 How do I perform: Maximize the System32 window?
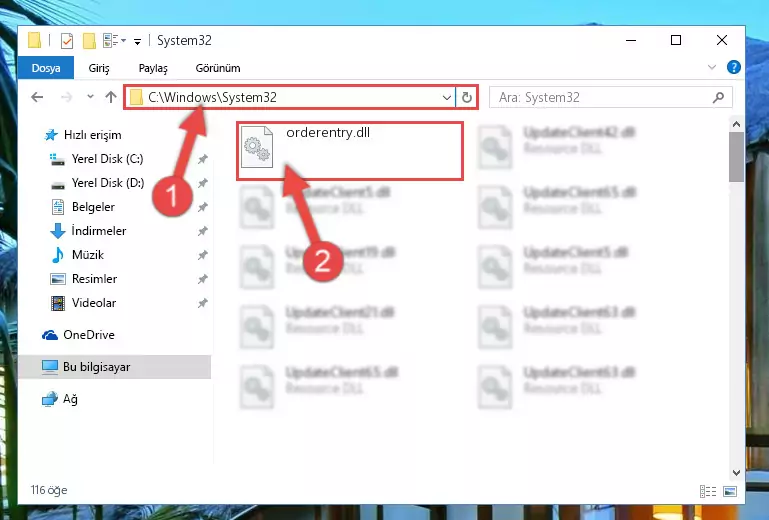pyautogui.click(x=676, y=40)
